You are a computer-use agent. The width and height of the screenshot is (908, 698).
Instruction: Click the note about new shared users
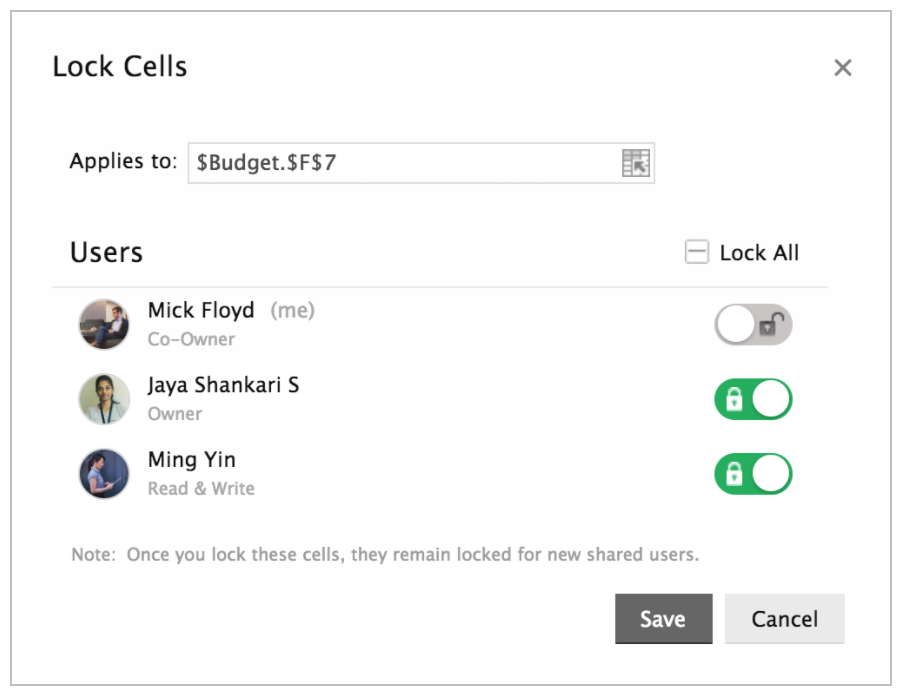[385, 554]
